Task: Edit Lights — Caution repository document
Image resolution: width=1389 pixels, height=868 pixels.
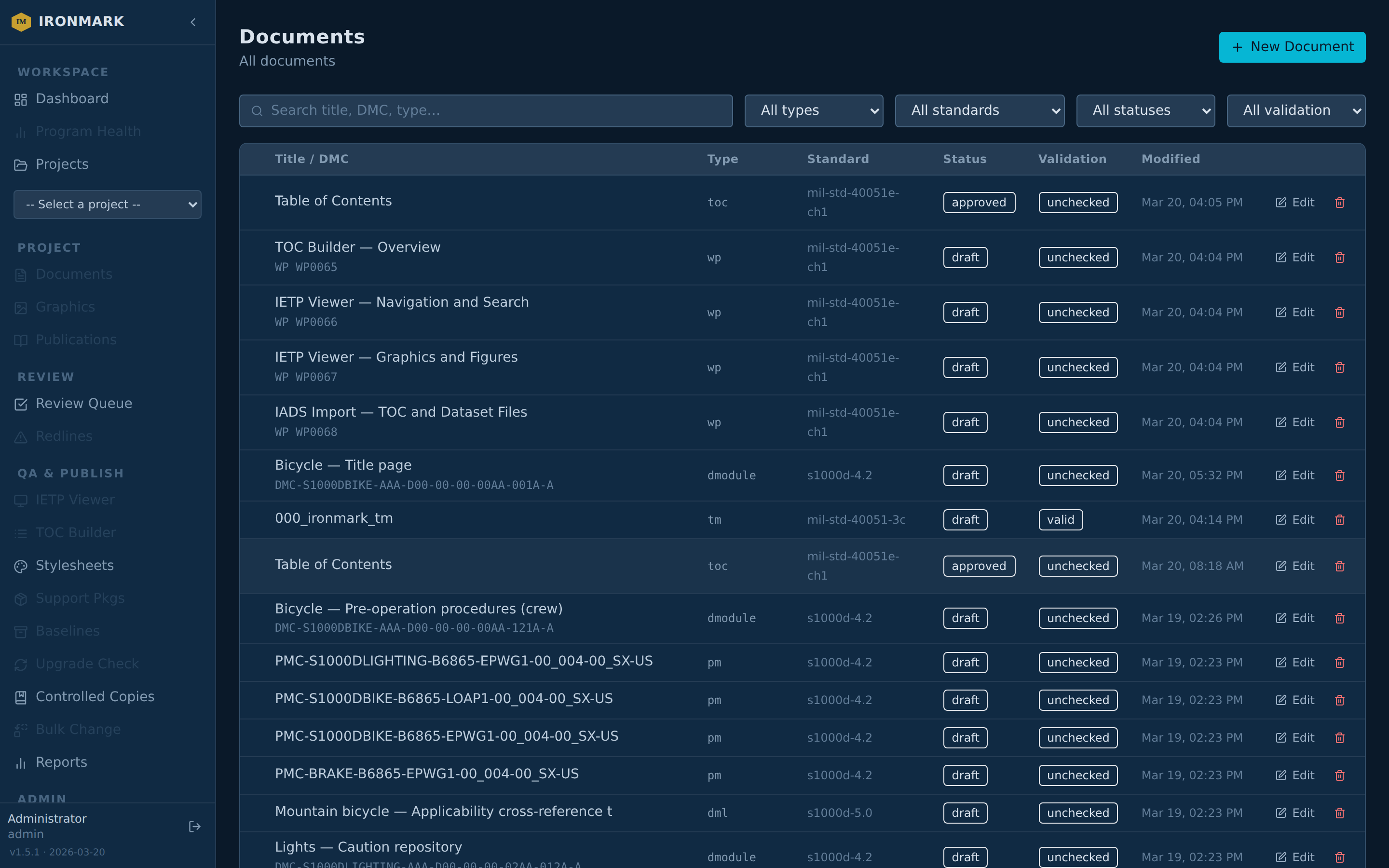Action: [1295, 857]
